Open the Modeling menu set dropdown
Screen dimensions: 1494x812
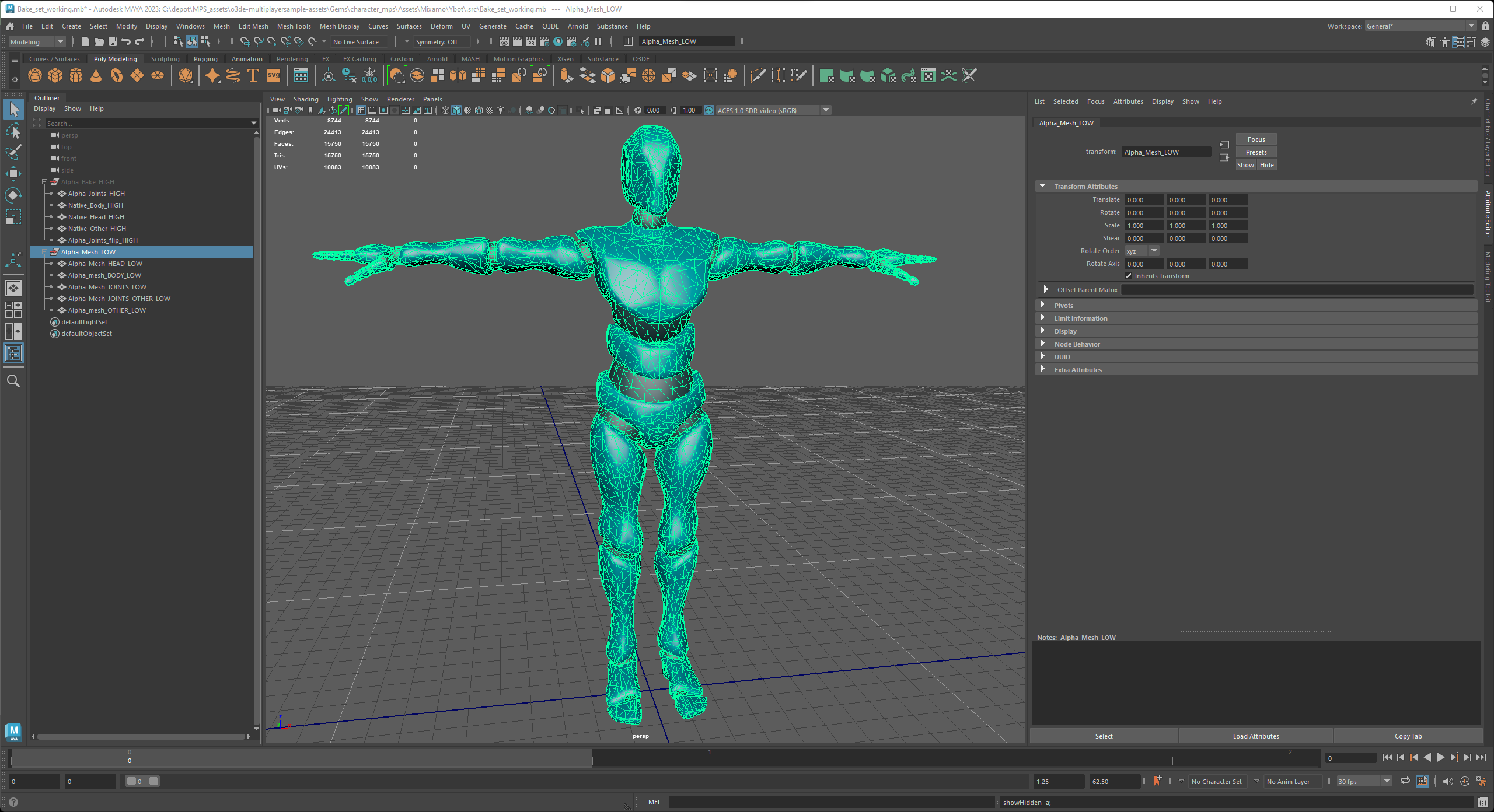37,41
